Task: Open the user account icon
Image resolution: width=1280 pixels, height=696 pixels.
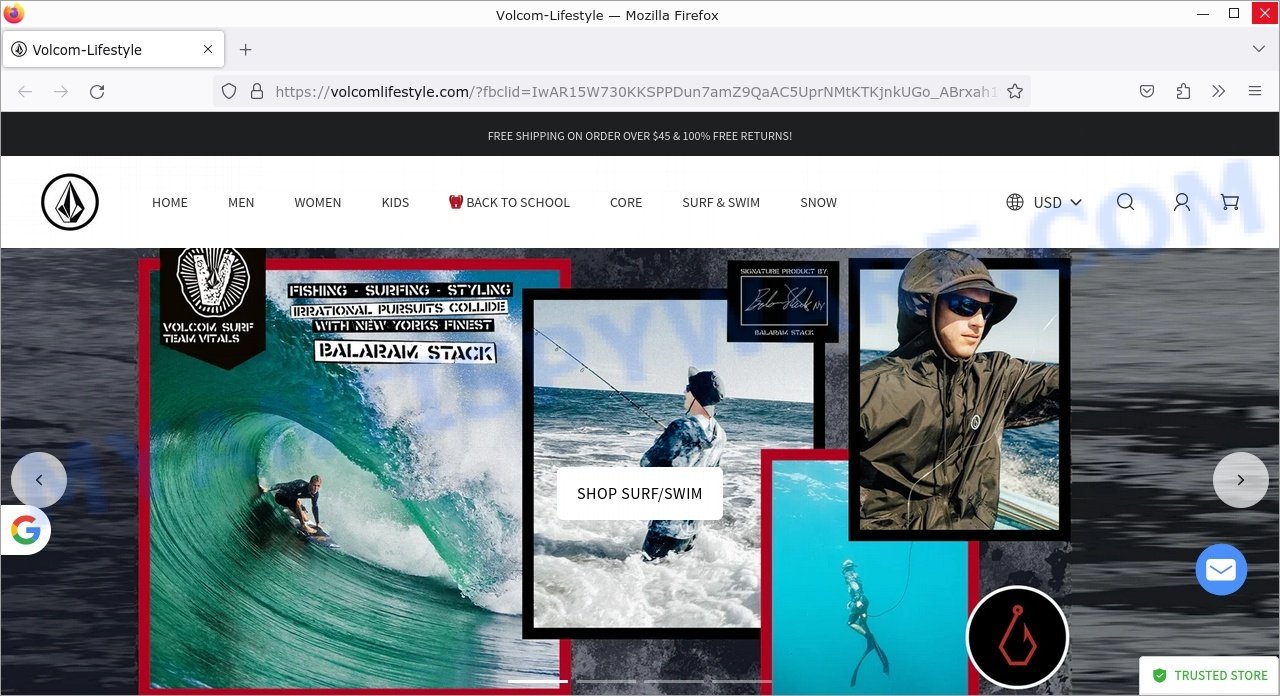Action: coord(1182,202)
